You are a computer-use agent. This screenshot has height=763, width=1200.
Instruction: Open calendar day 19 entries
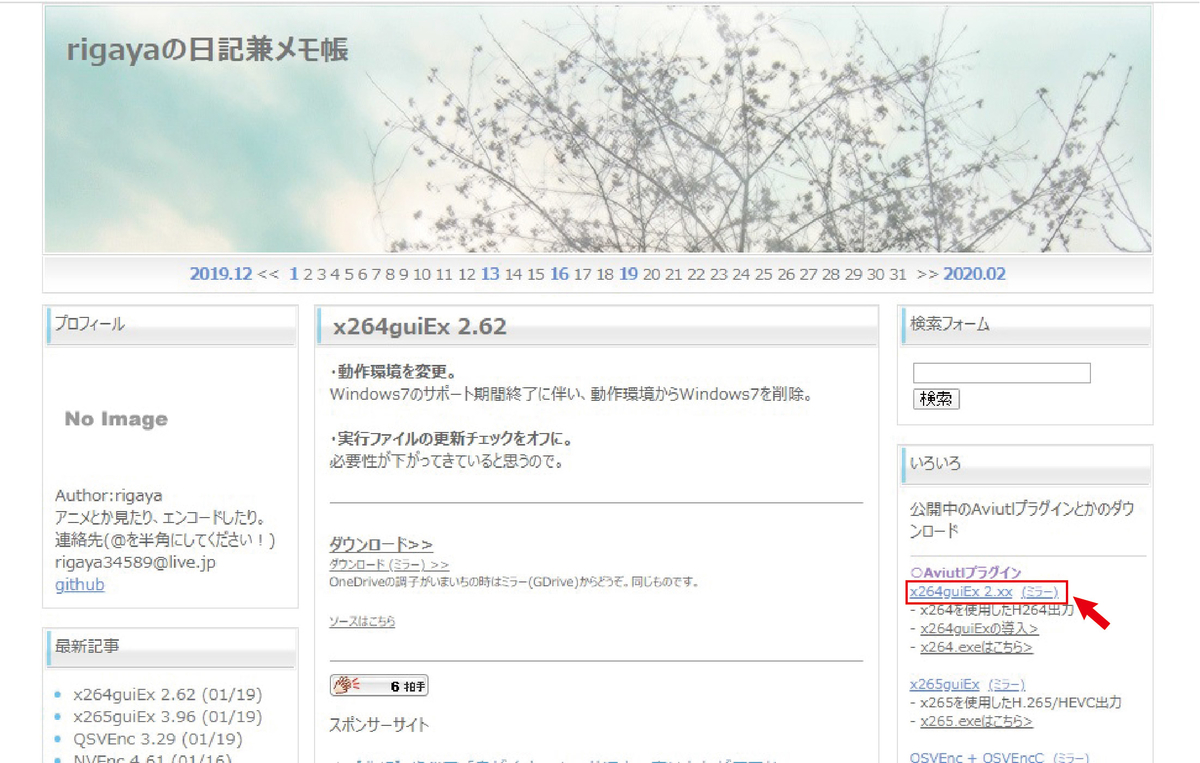tap(628, 274)
